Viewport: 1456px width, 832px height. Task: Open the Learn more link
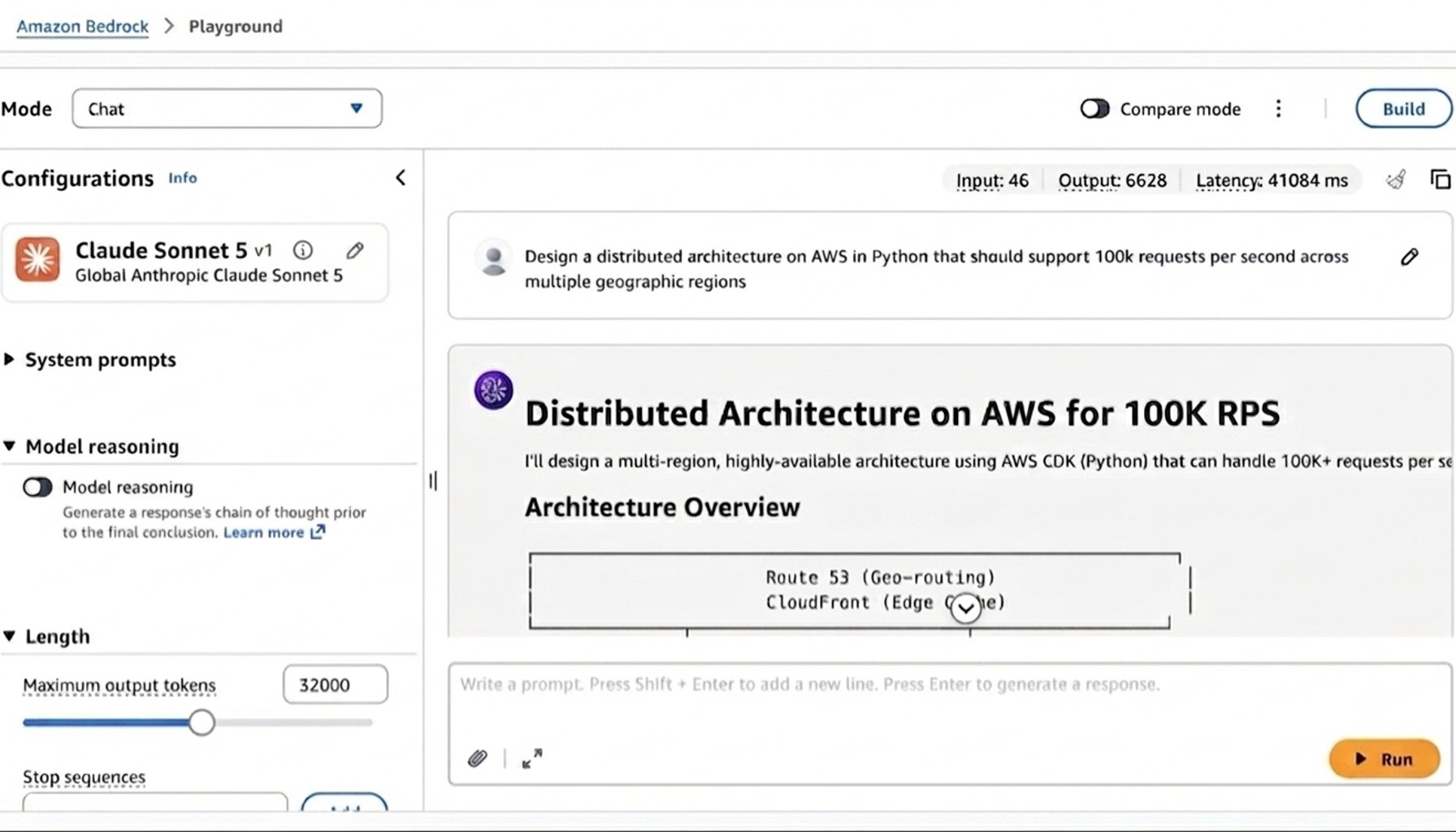[275, 532]
